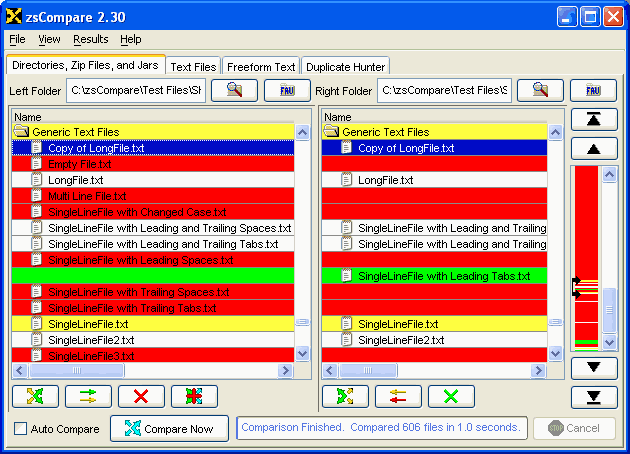Click the Left Folder path input field
Screen dimensions: 630x454
(136, 90)
